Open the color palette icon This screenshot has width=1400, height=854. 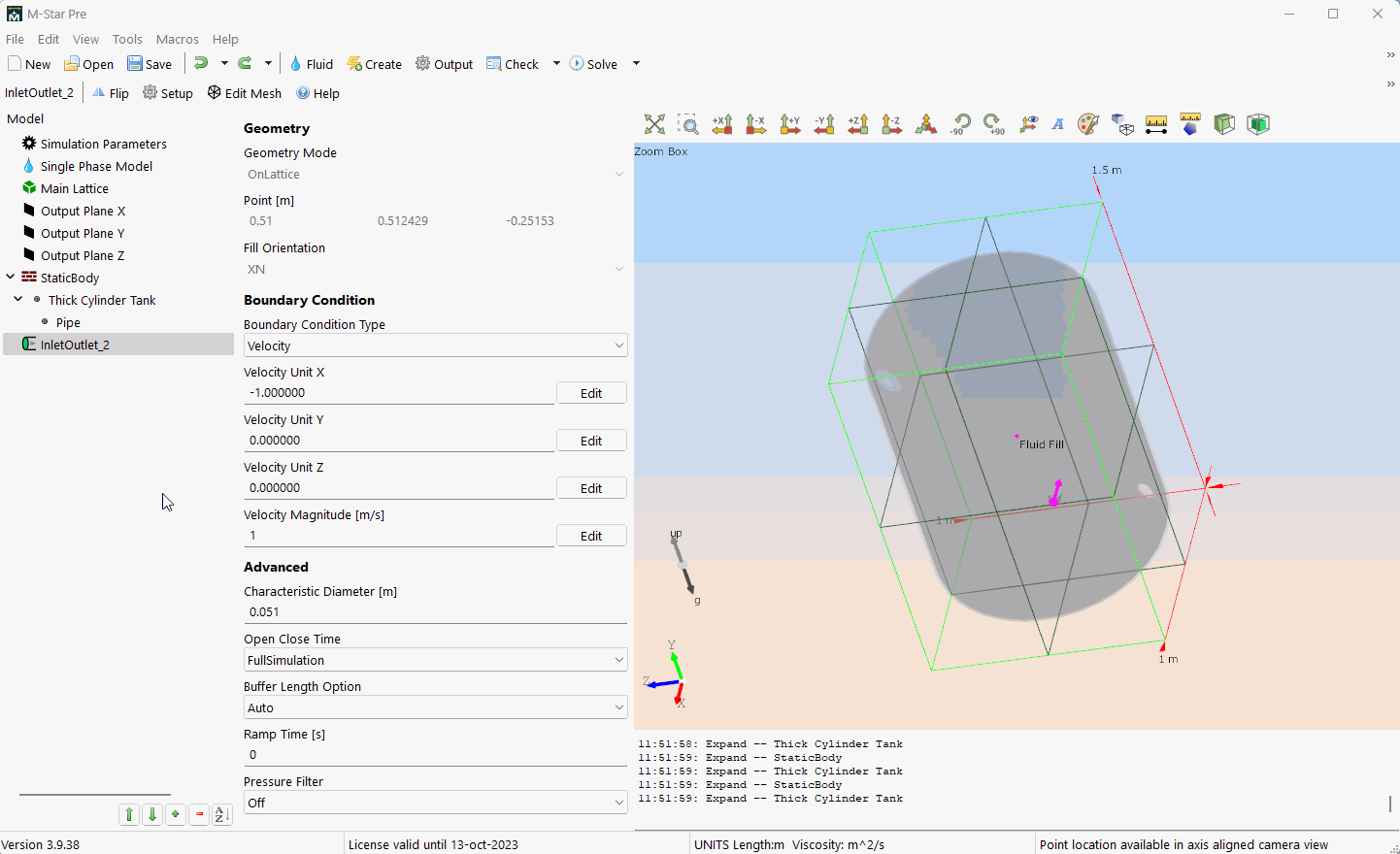click(x=1088, y=124)
